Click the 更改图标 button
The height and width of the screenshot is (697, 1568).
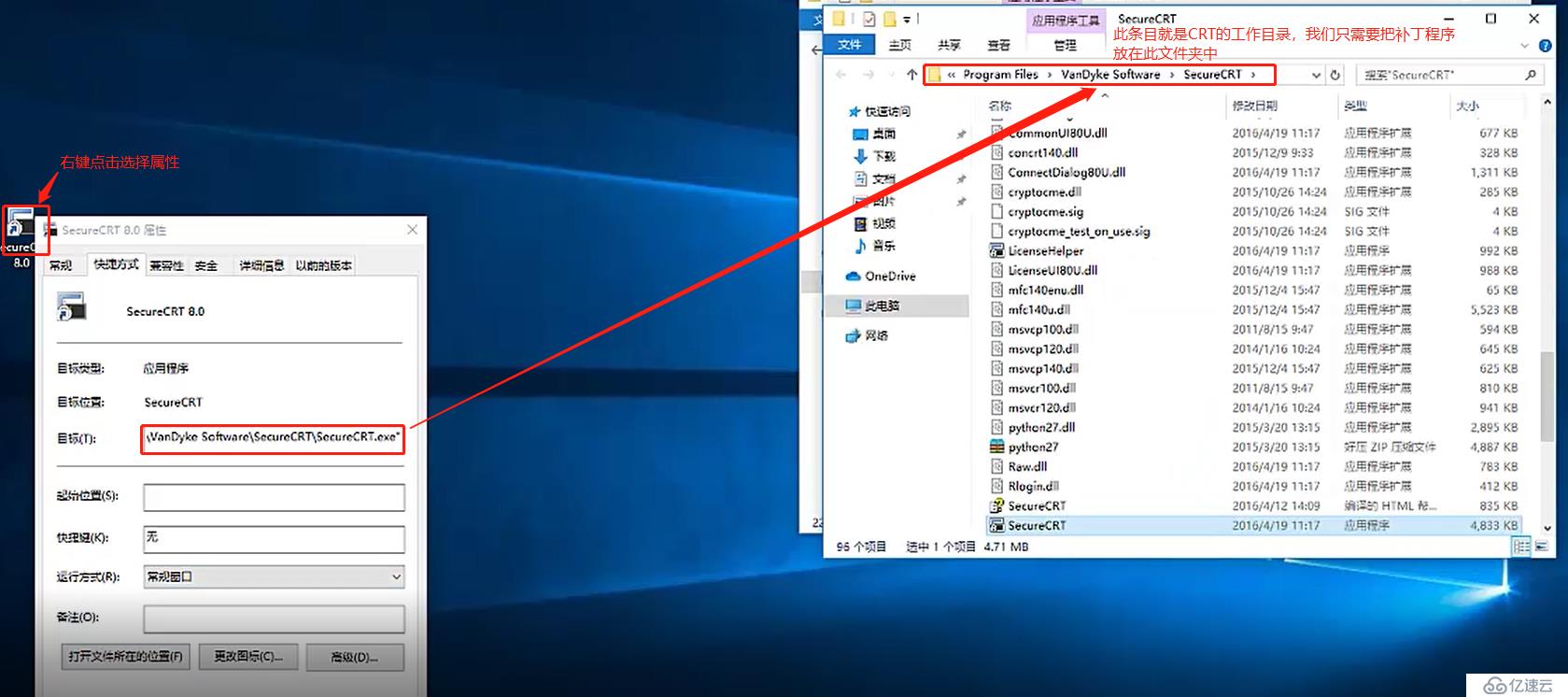(x=247, y=657)
